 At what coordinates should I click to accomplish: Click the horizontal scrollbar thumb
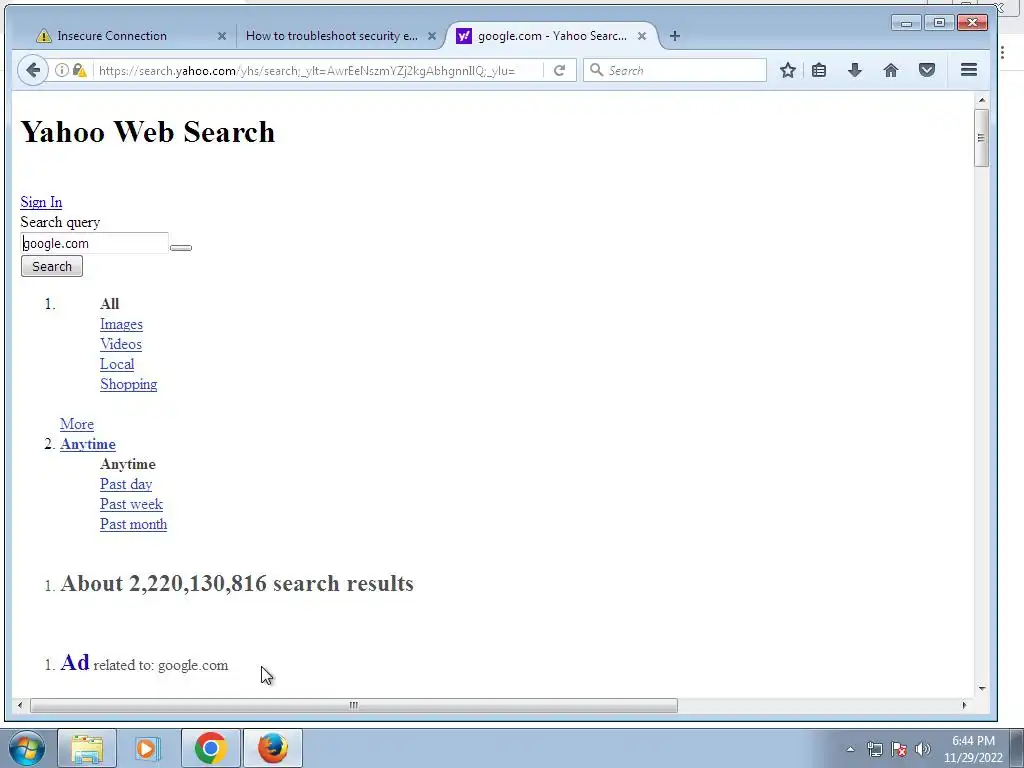point(353,705)
